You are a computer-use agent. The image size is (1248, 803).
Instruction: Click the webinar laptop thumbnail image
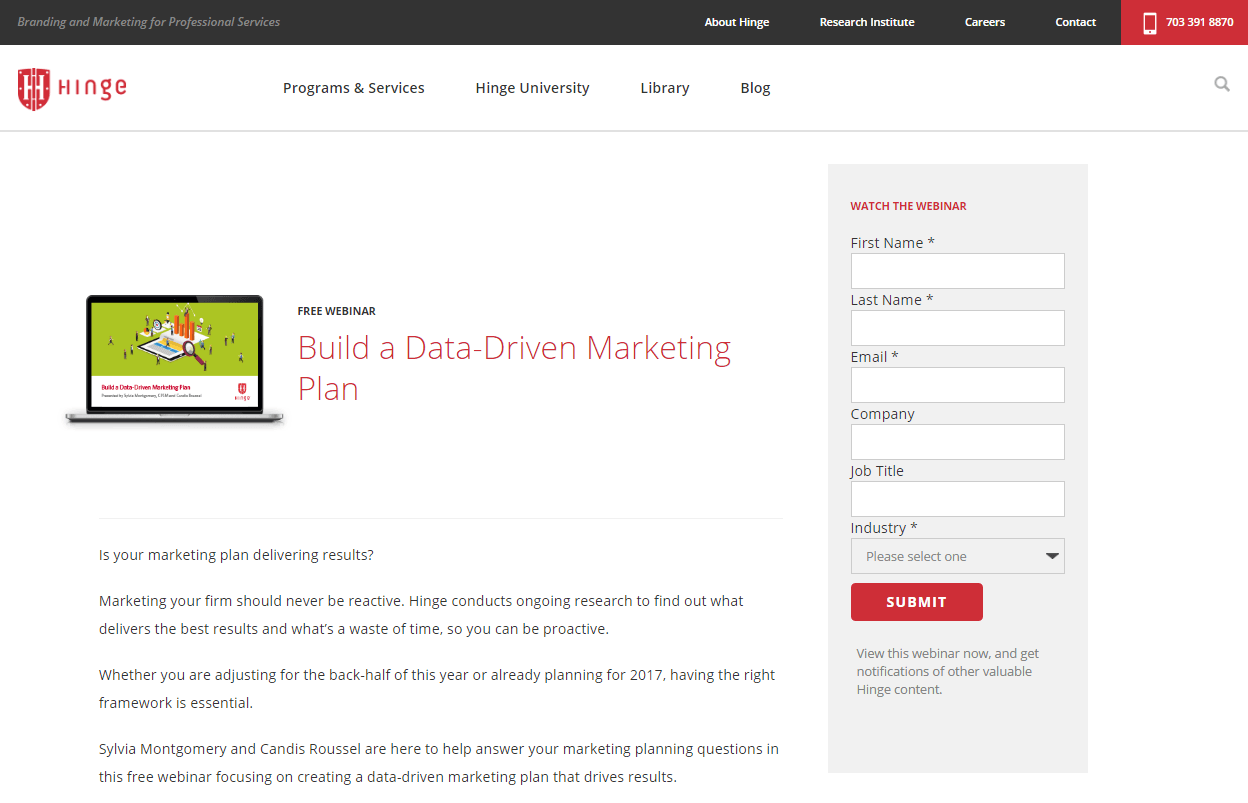click(x=173, y=358)
